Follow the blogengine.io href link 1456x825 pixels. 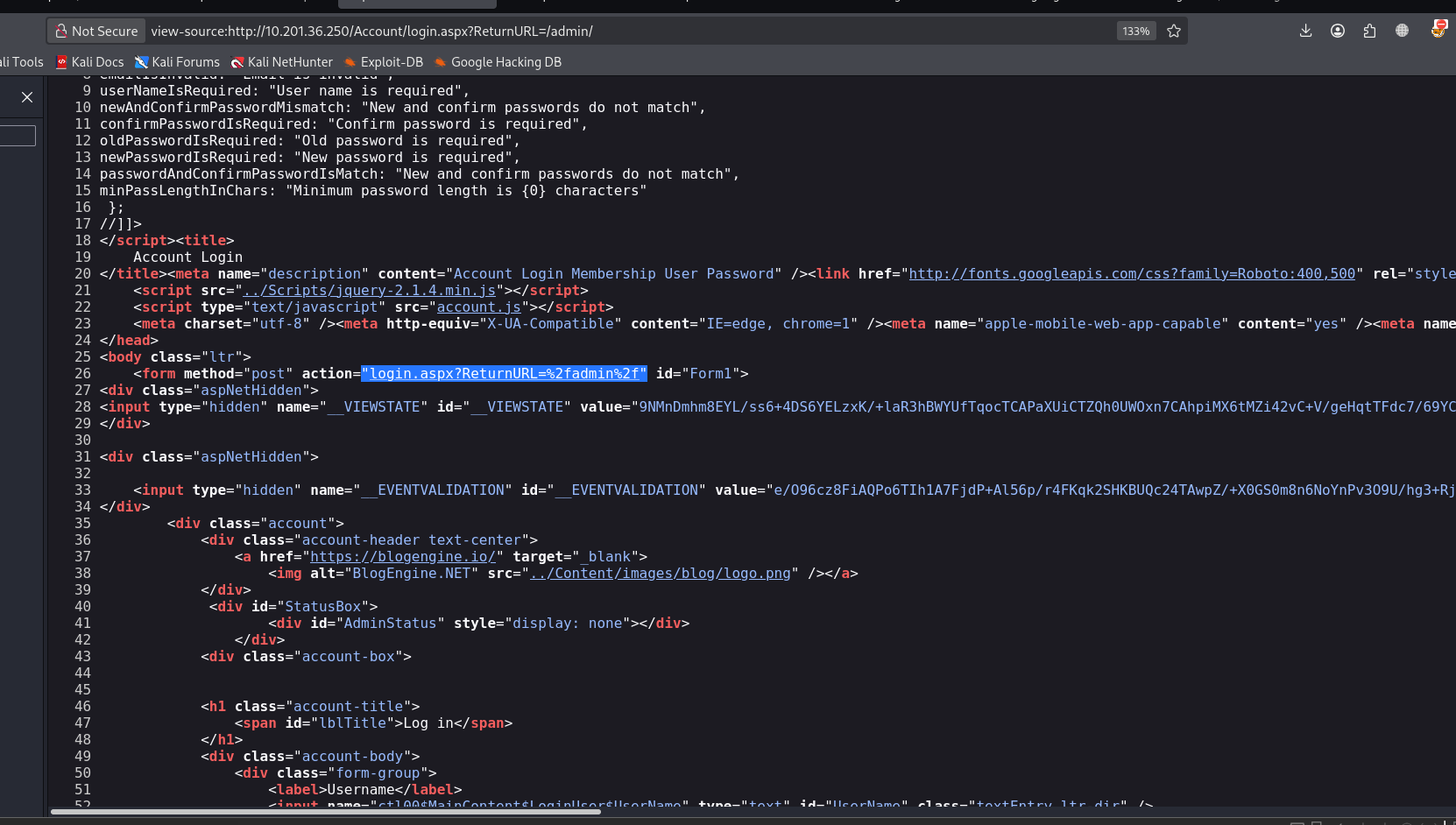click(x=403, y=557)
